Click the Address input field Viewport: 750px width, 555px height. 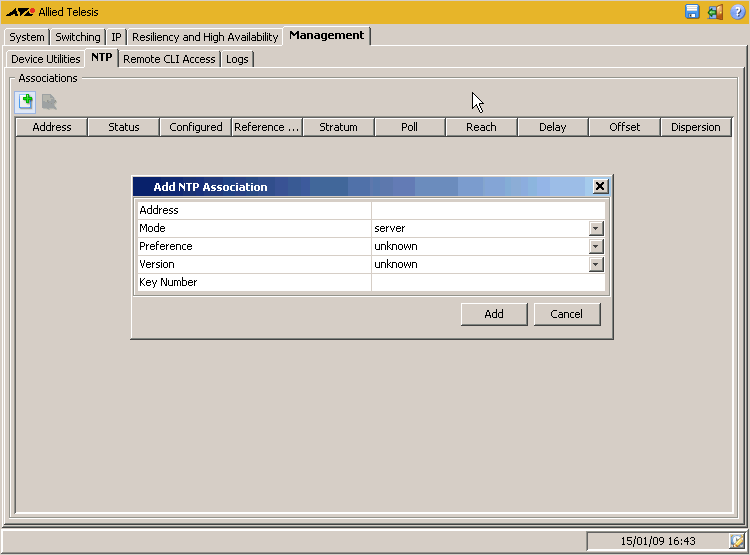488,210
